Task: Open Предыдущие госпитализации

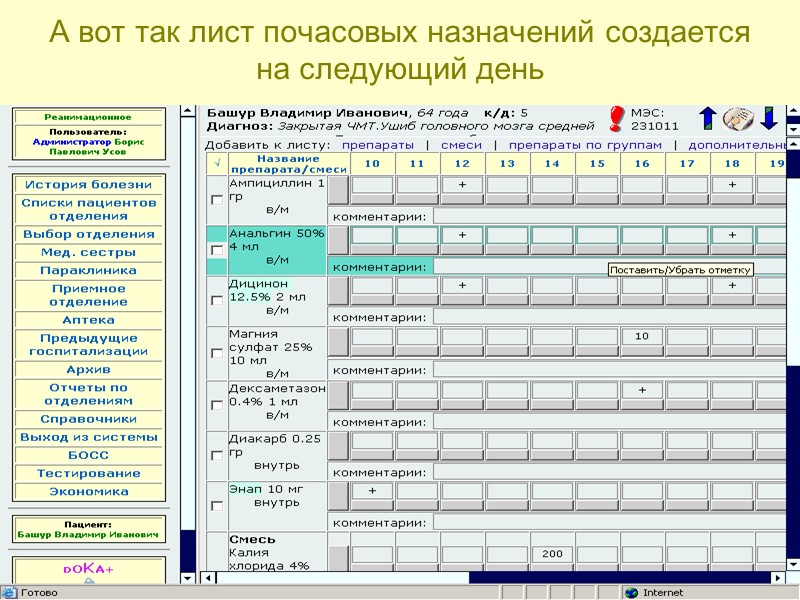Action: (x=89, y=344)
